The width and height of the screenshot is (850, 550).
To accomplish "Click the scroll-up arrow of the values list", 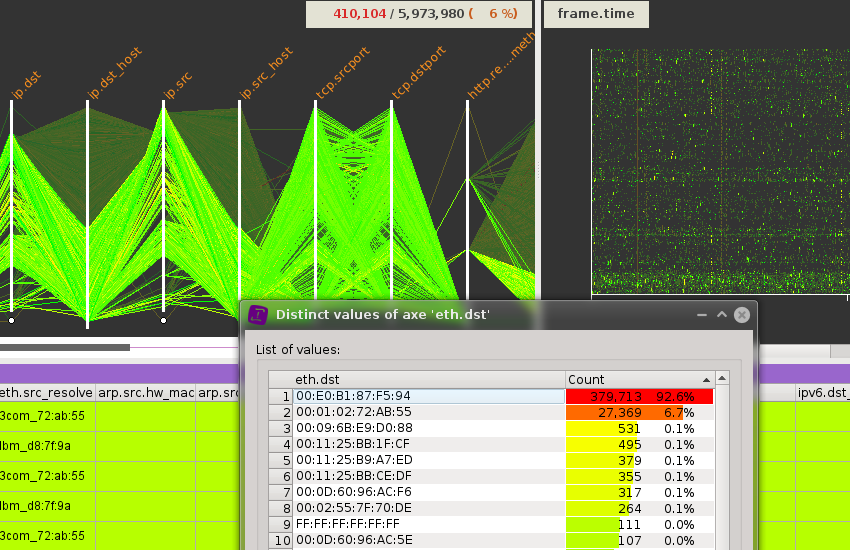I will coord(722,379).
